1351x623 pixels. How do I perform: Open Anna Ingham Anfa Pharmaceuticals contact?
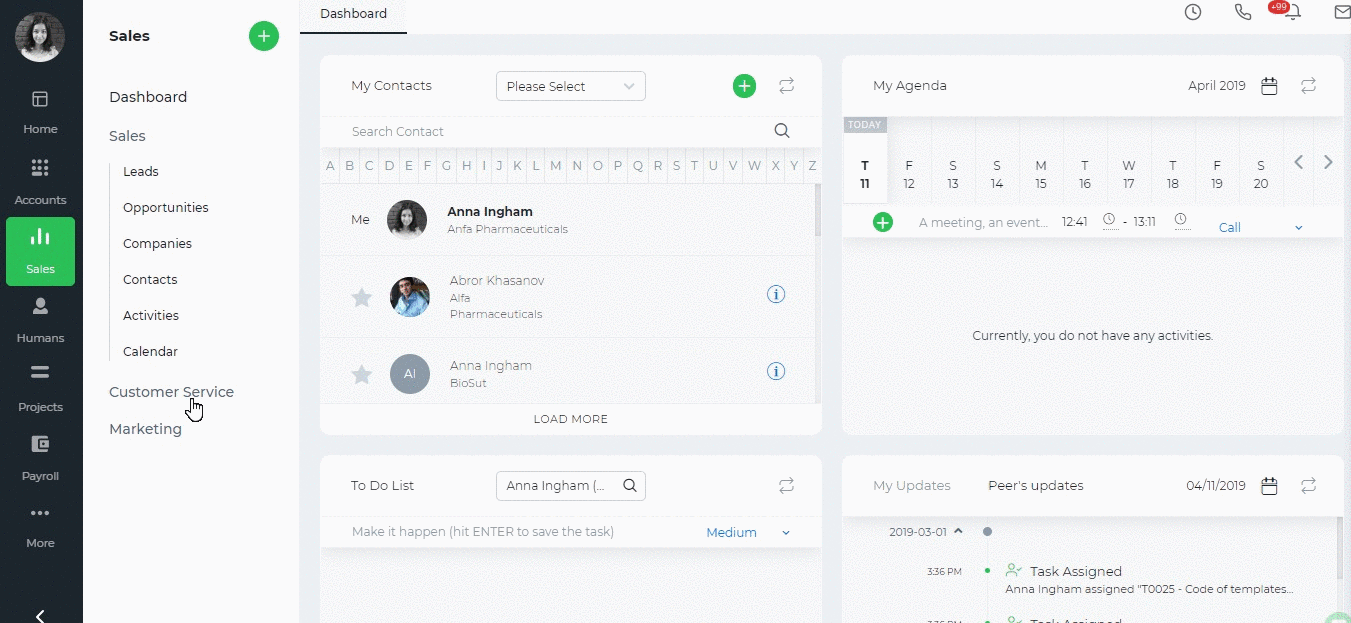pos(567,220)
